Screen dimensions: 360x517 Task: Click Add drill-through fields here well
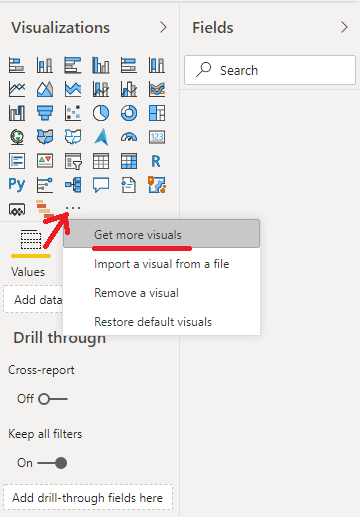88,497
